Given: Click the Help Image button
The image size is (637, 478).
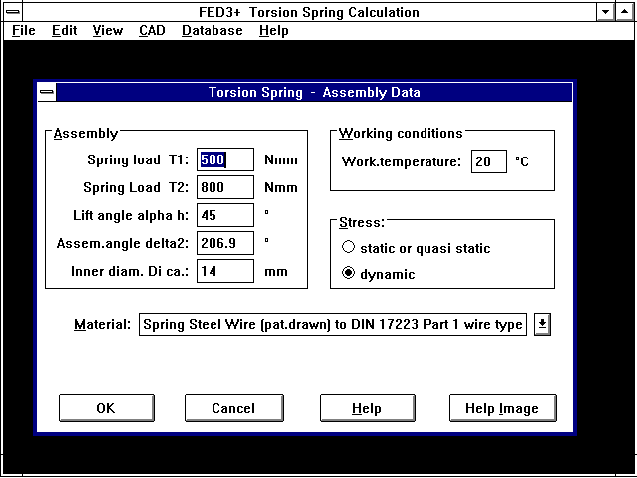Looking at the screenshot, I should click(502, 408).
